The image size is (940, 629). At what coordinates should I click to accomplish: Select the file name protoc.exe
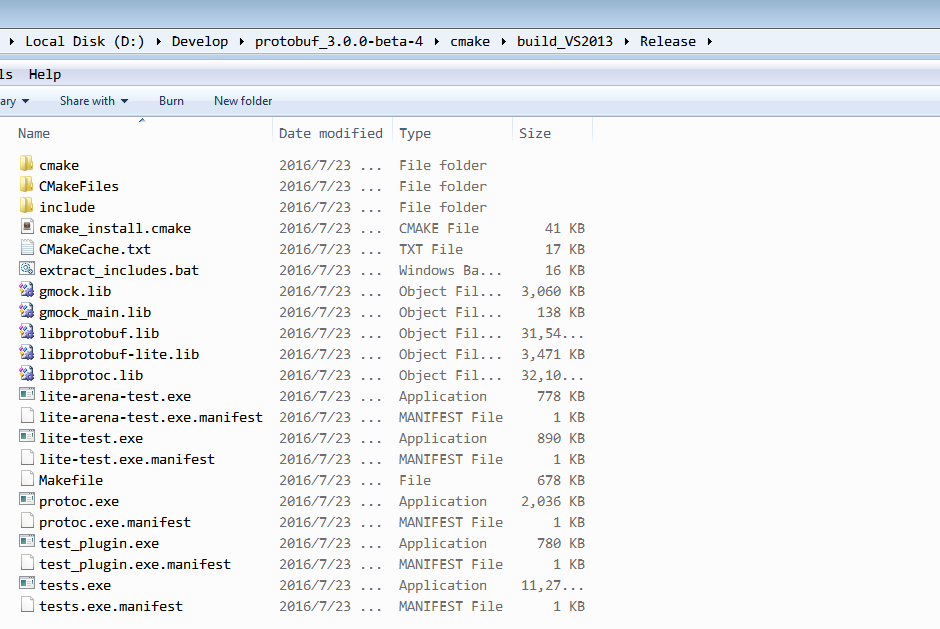tap(79, 501)
